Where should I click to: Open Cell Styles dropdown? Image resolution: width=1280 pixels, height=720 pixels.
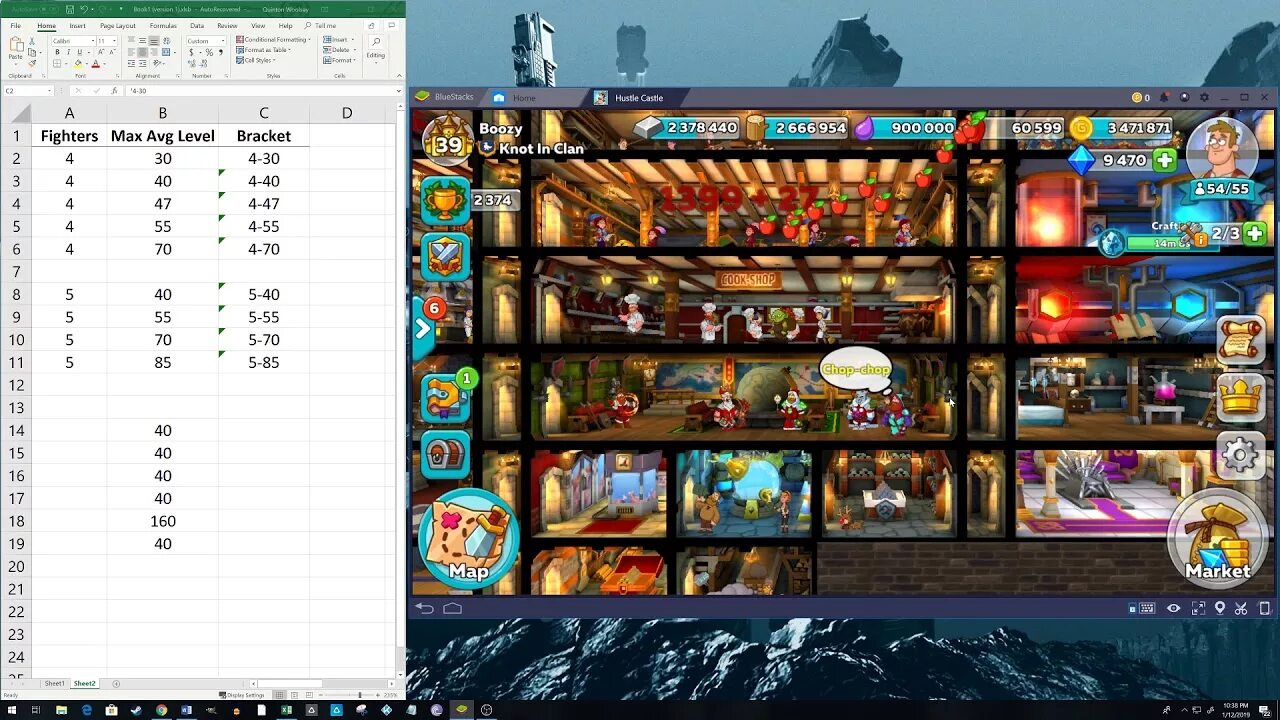pyautogui.click(x=256, y=60)
